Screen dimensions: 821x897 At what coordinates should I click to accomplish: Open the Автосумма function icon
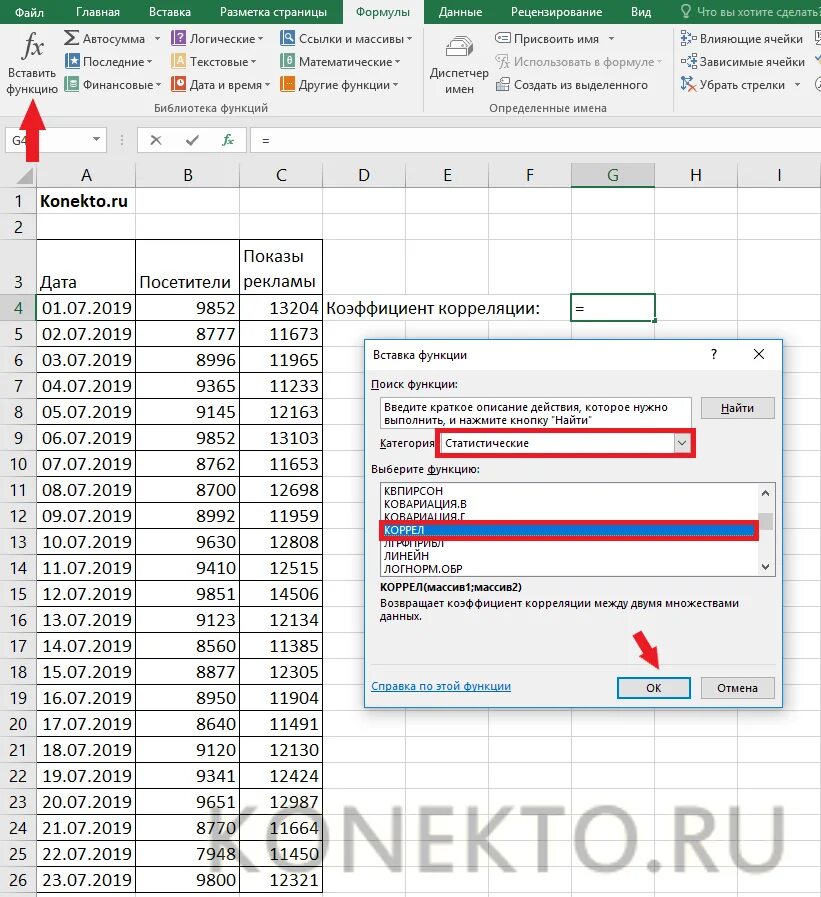[72, 38]
